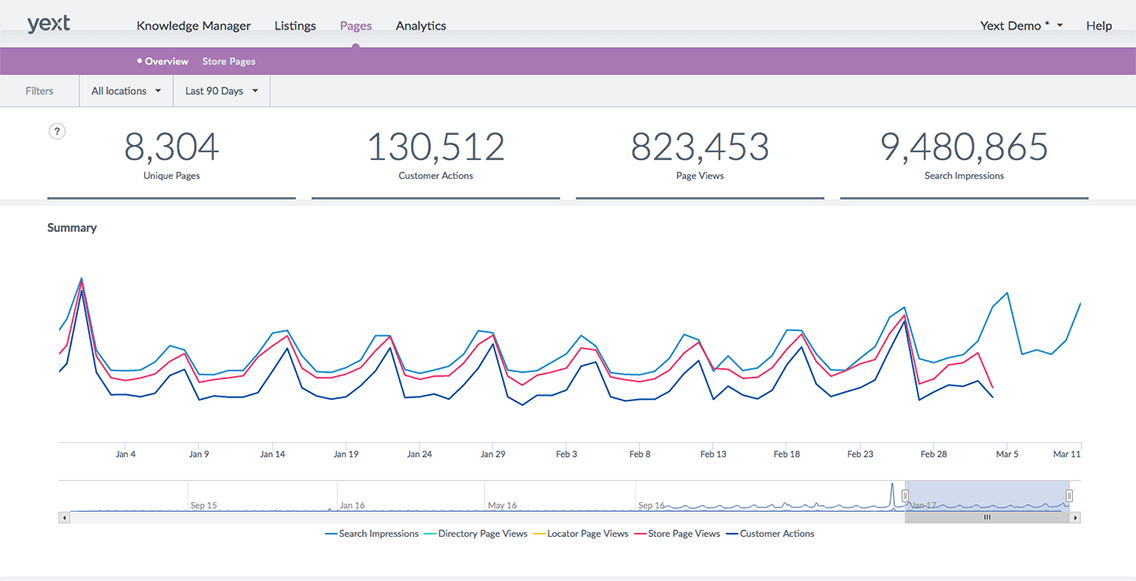The width and height of the screenshot is (1136, 581).
Task: Click the right arrow on the timeline scrollbar
Action: tap(1073, 516)
